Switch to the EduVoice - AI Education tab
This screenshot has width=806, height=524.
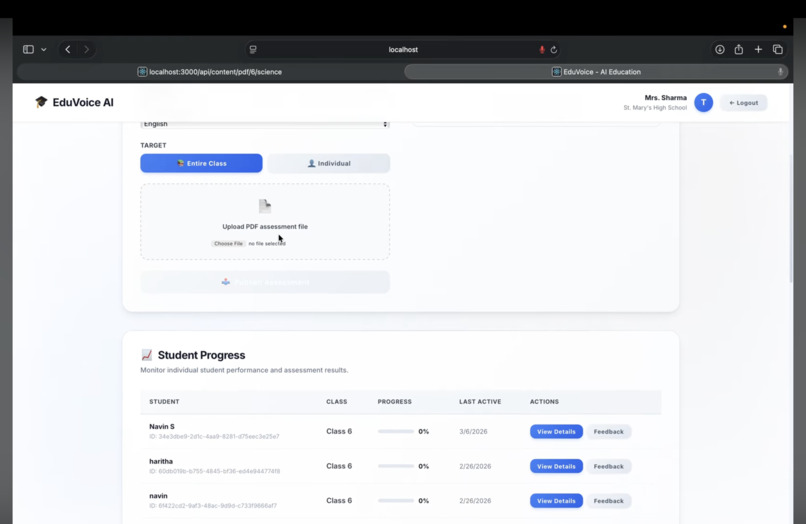point(596,72)
